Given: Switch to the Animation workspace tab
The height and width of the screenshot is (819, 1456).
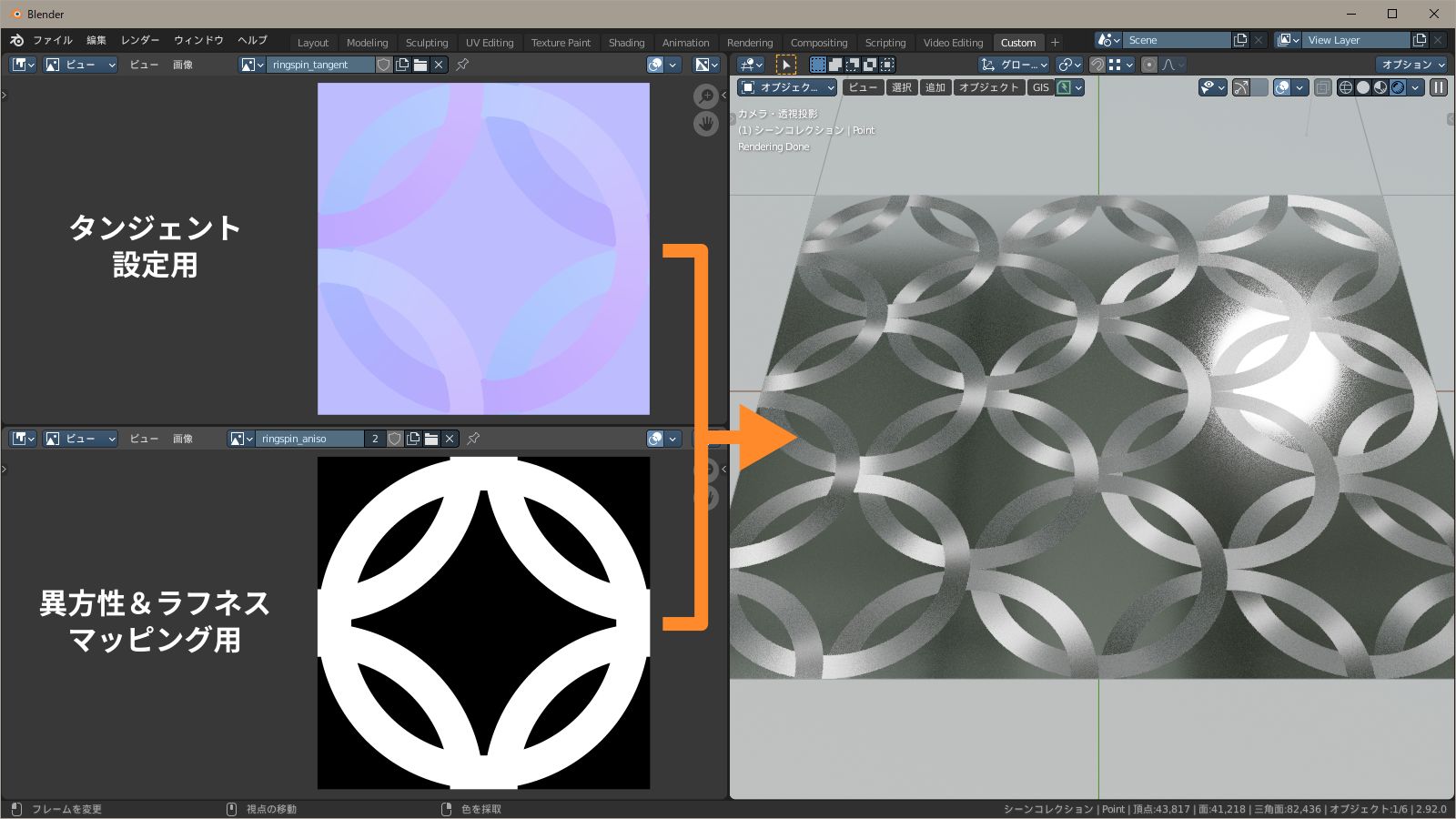Looking at the screenshot, I should (x=685, y=43).
